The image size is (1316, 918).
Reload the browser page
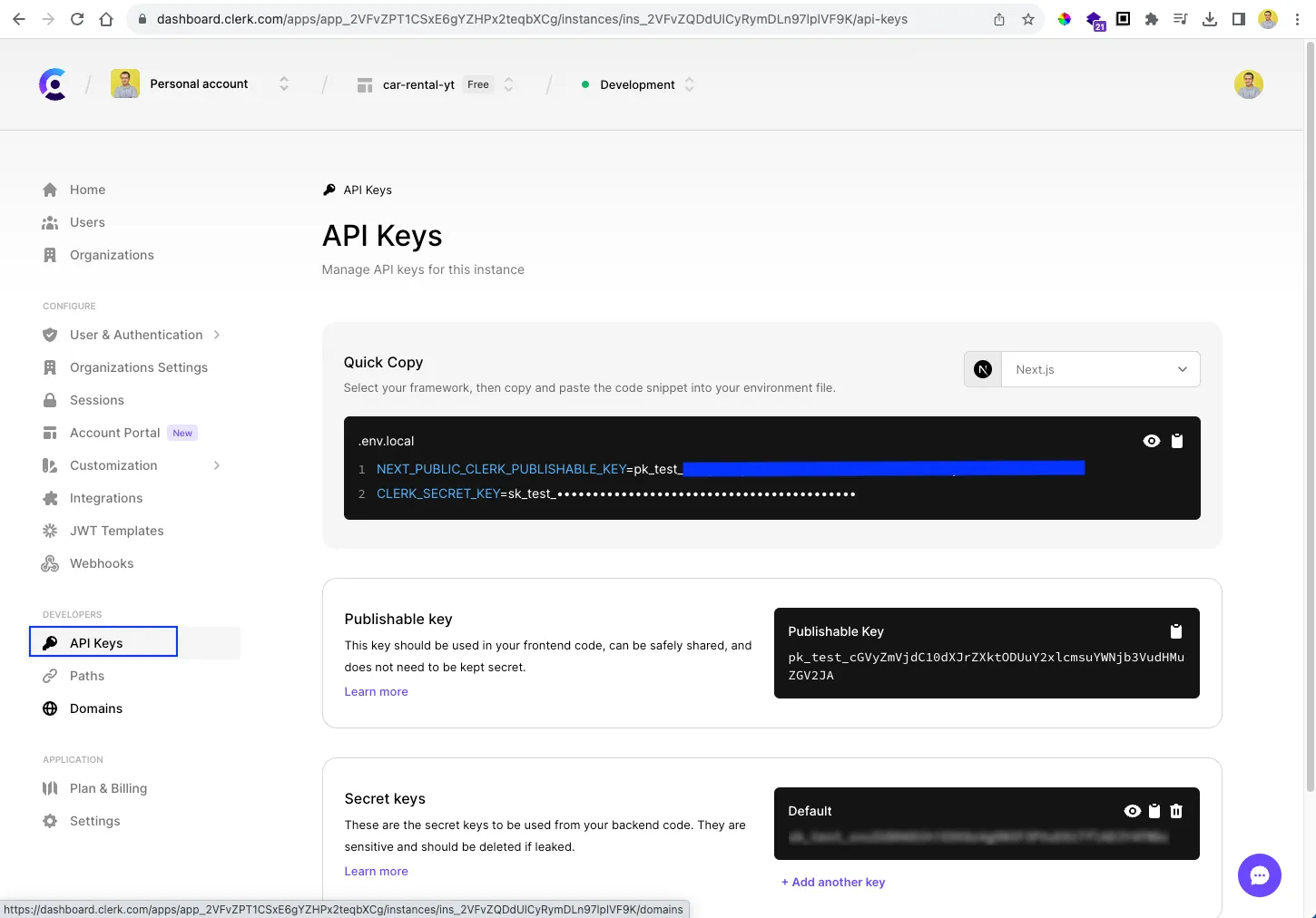(77, 19)
